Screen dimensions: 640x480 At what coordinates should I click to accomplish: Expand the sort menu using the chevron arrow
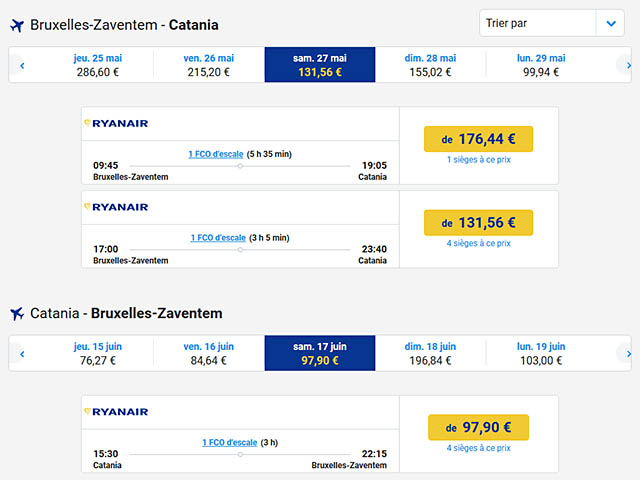coord(611,23)
